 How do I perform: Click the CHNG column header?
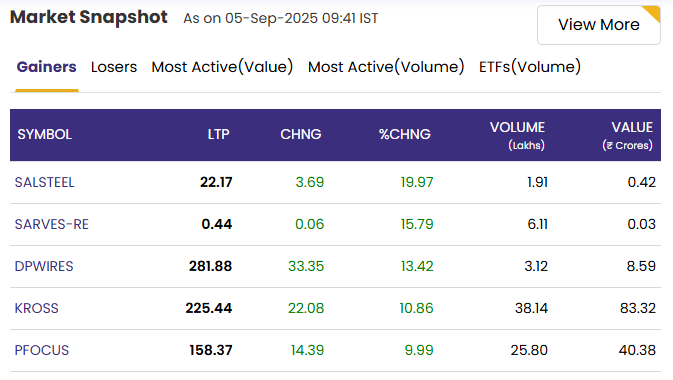point(300,134)
